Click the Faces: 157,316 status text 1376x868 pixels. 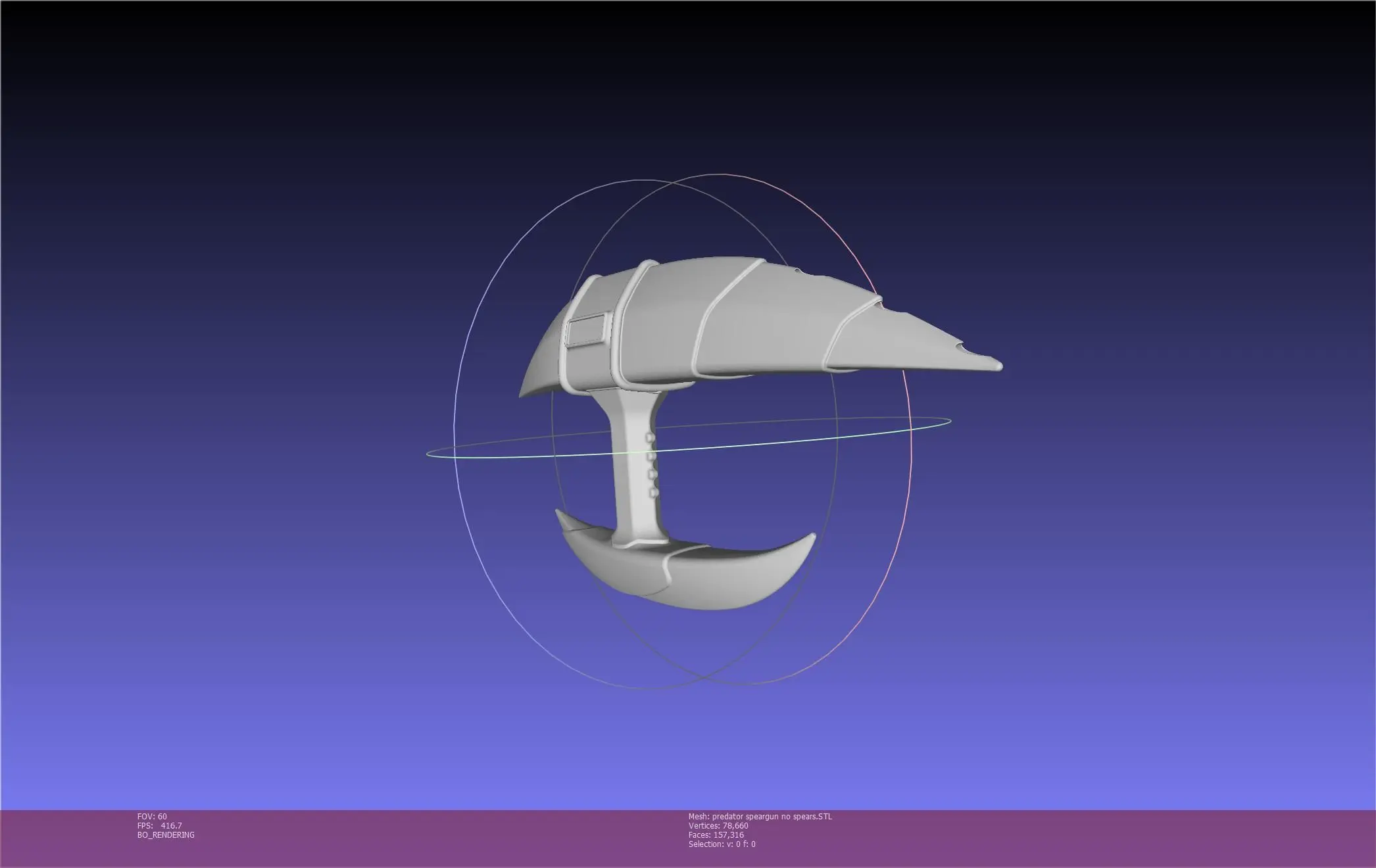(x=716, y=835)
